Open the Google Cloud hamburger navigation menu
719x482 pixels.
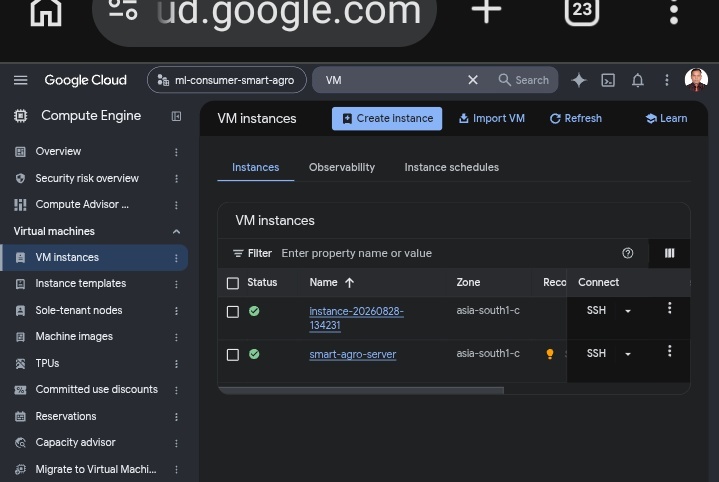point(21,80)
